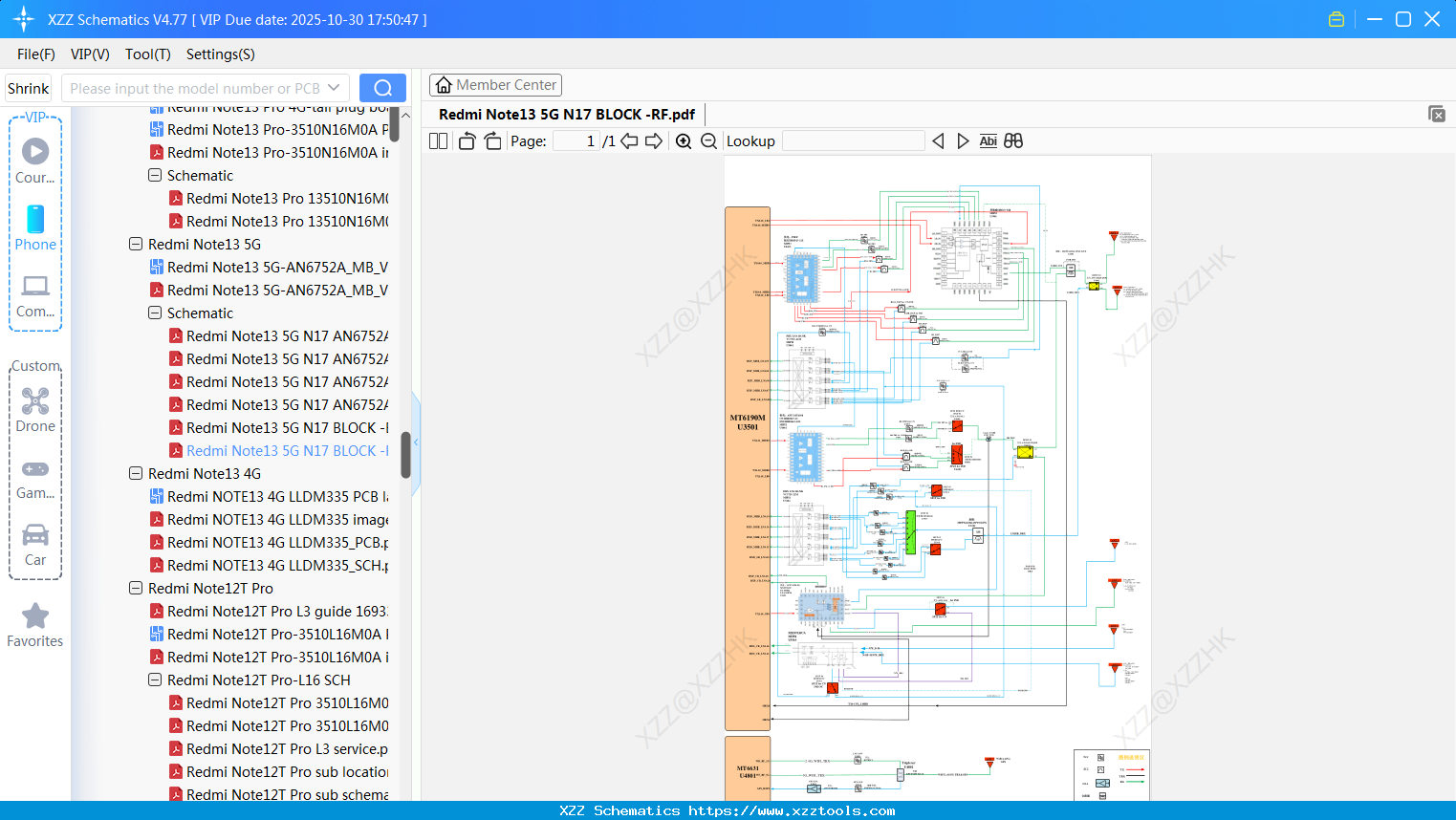
Task: Collapse the Redmi Note12T Pro-L16 SCH folder
Action: (x=155, y=680)
